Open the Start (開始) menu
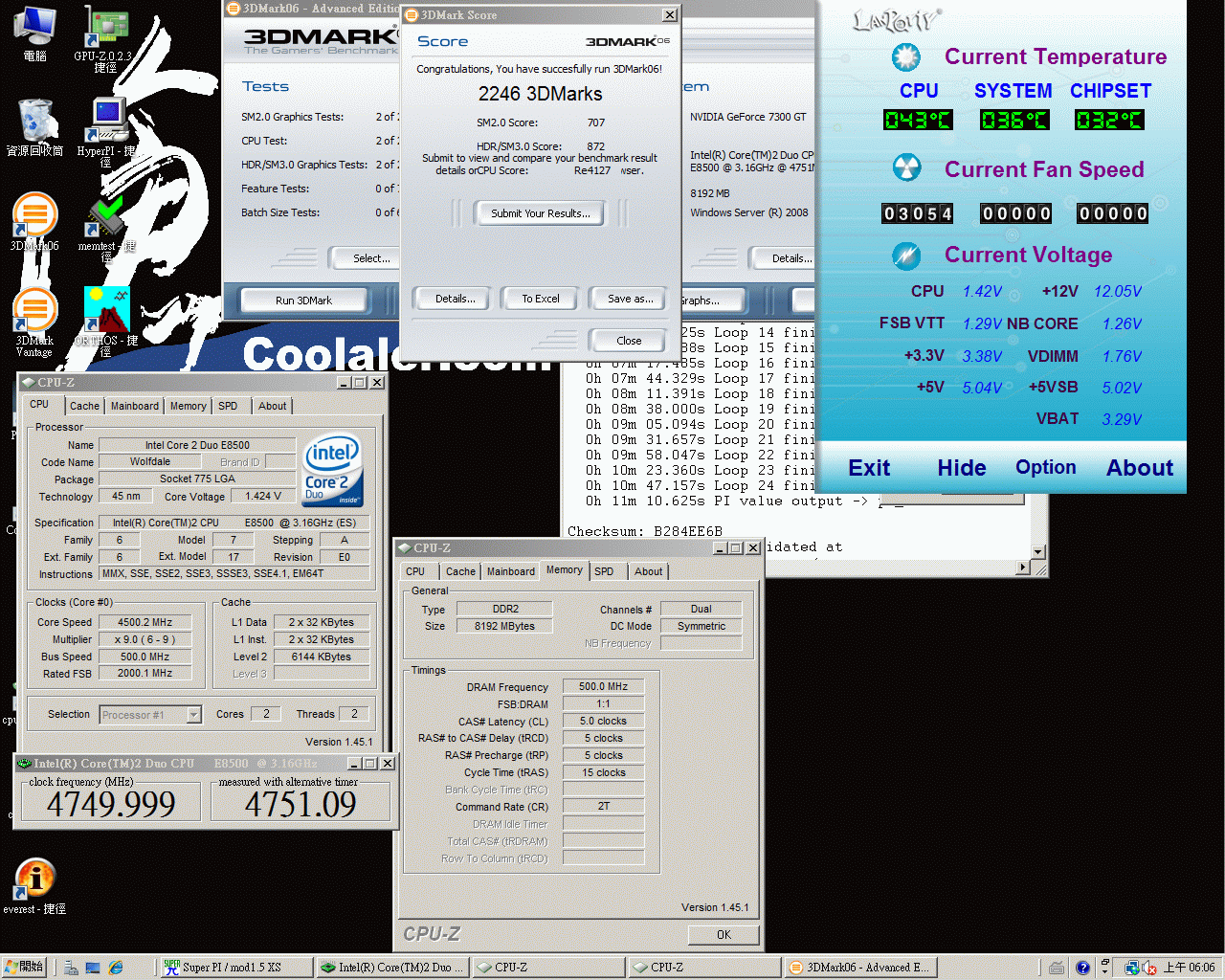This screenshot has width=1225, height=980. [x=24, y=968]
